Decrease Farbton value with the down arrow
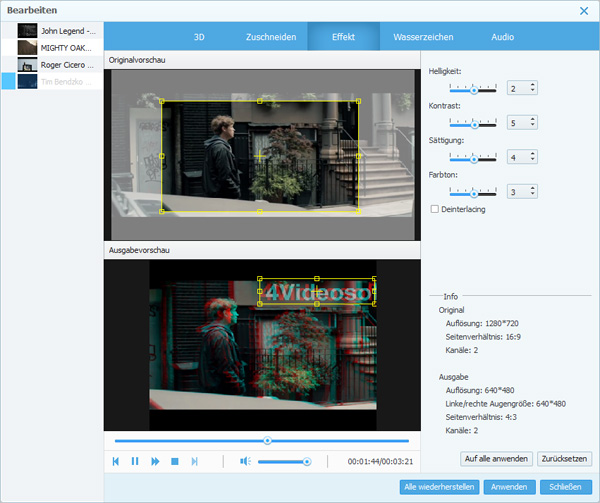Screen dimensions: 600x503 [533, 195]
